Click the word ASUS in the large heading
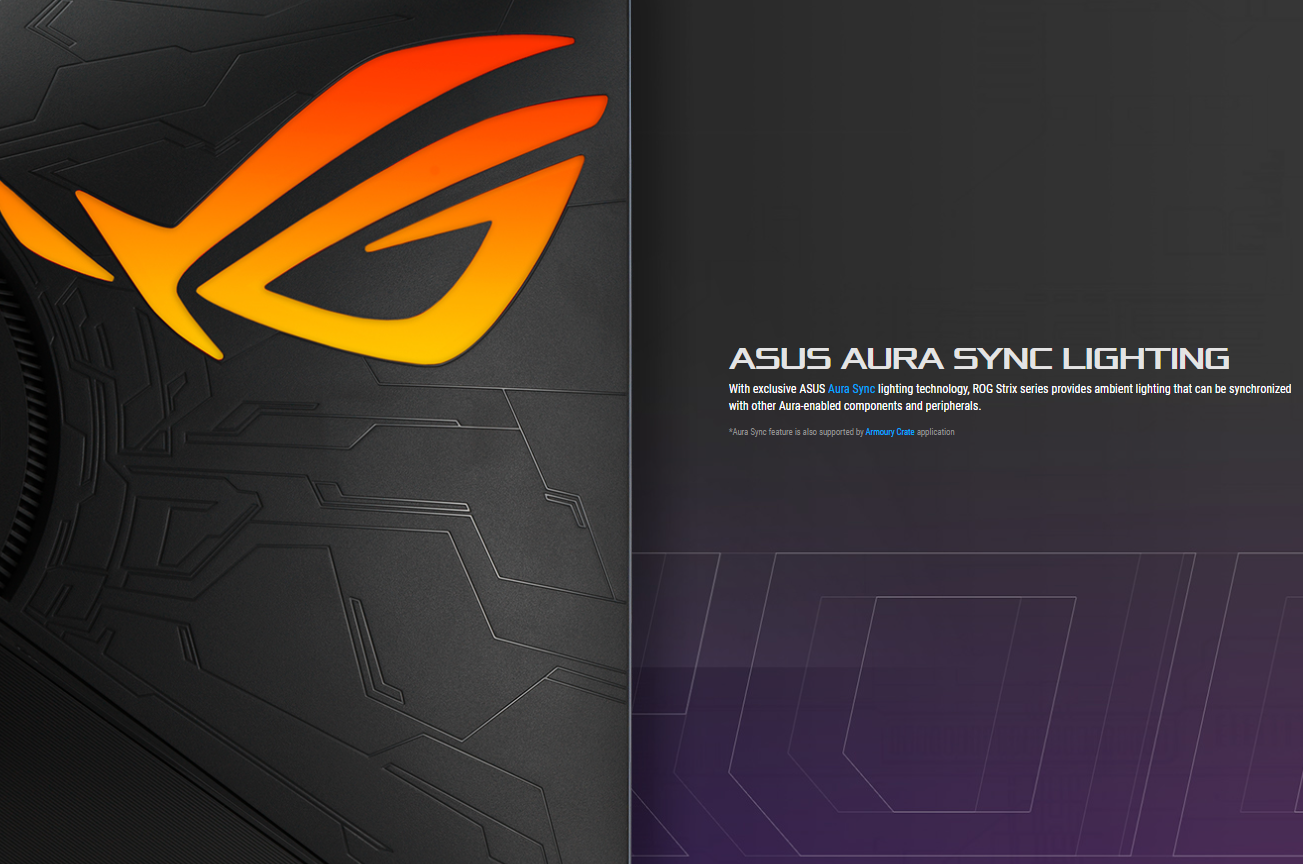The width and height of the screenshot is (1303, 864). pyautogui.click(x=780, y=358)
